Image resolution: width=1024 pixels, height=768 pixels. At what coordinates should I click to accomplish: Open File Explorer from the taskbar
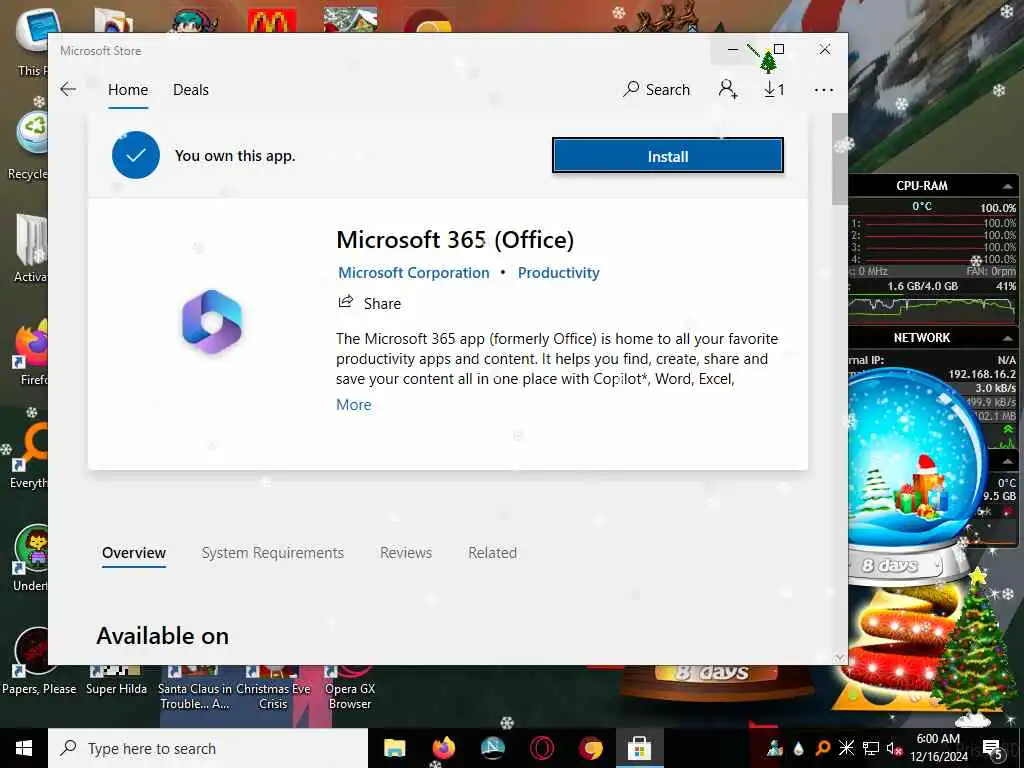coord(394,748)
